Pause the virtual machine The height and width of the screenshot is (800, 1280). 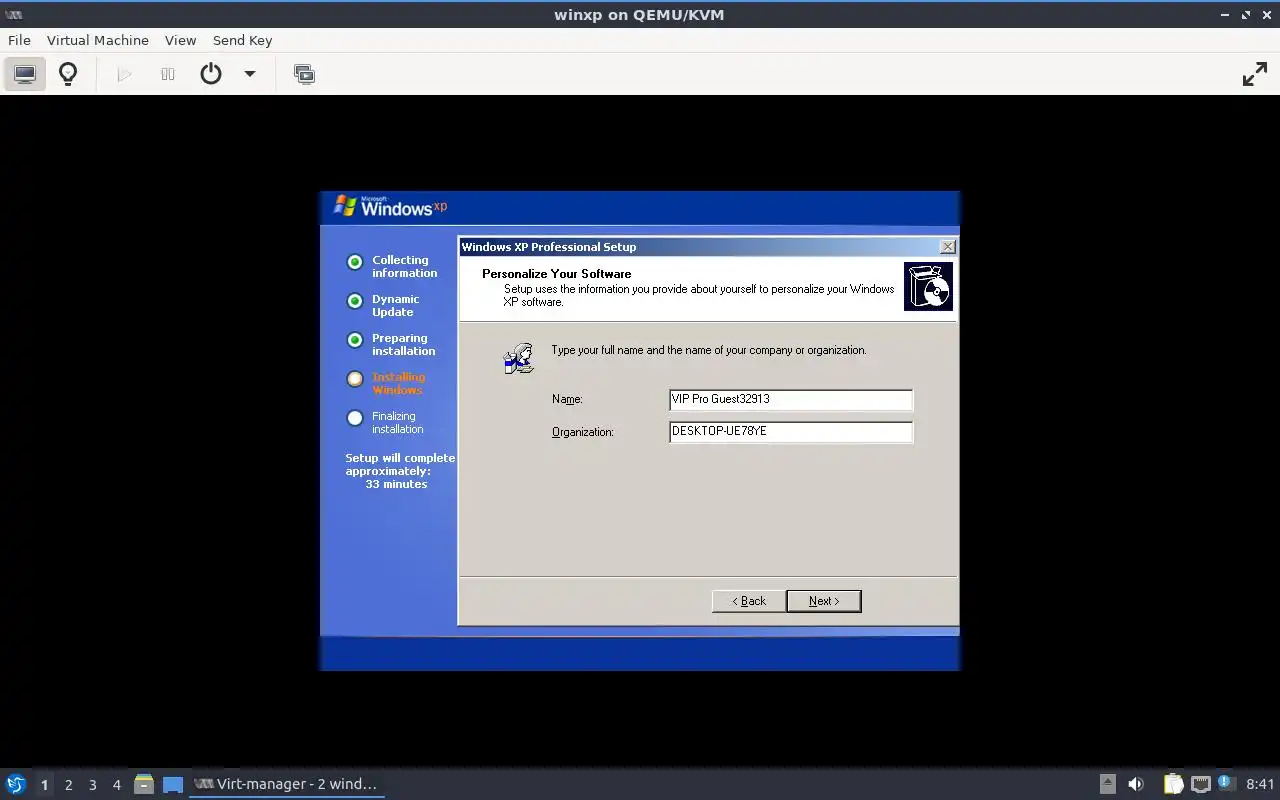pyautogui.click(x=168, y=74)
